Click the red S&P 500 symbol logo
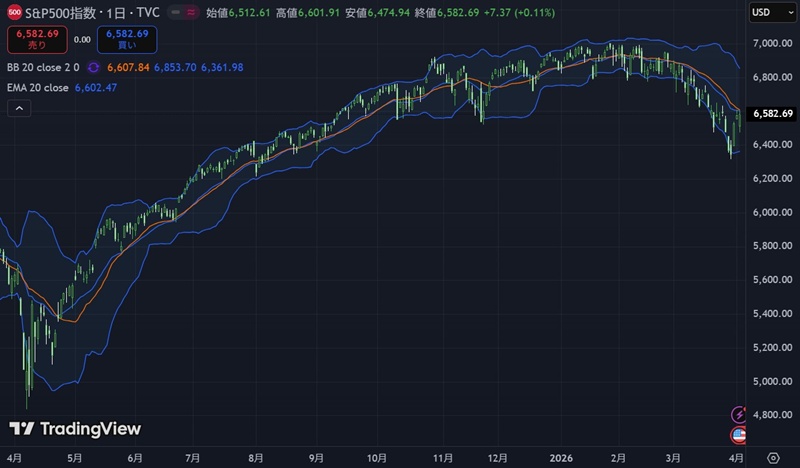 [x=14, y=12]
